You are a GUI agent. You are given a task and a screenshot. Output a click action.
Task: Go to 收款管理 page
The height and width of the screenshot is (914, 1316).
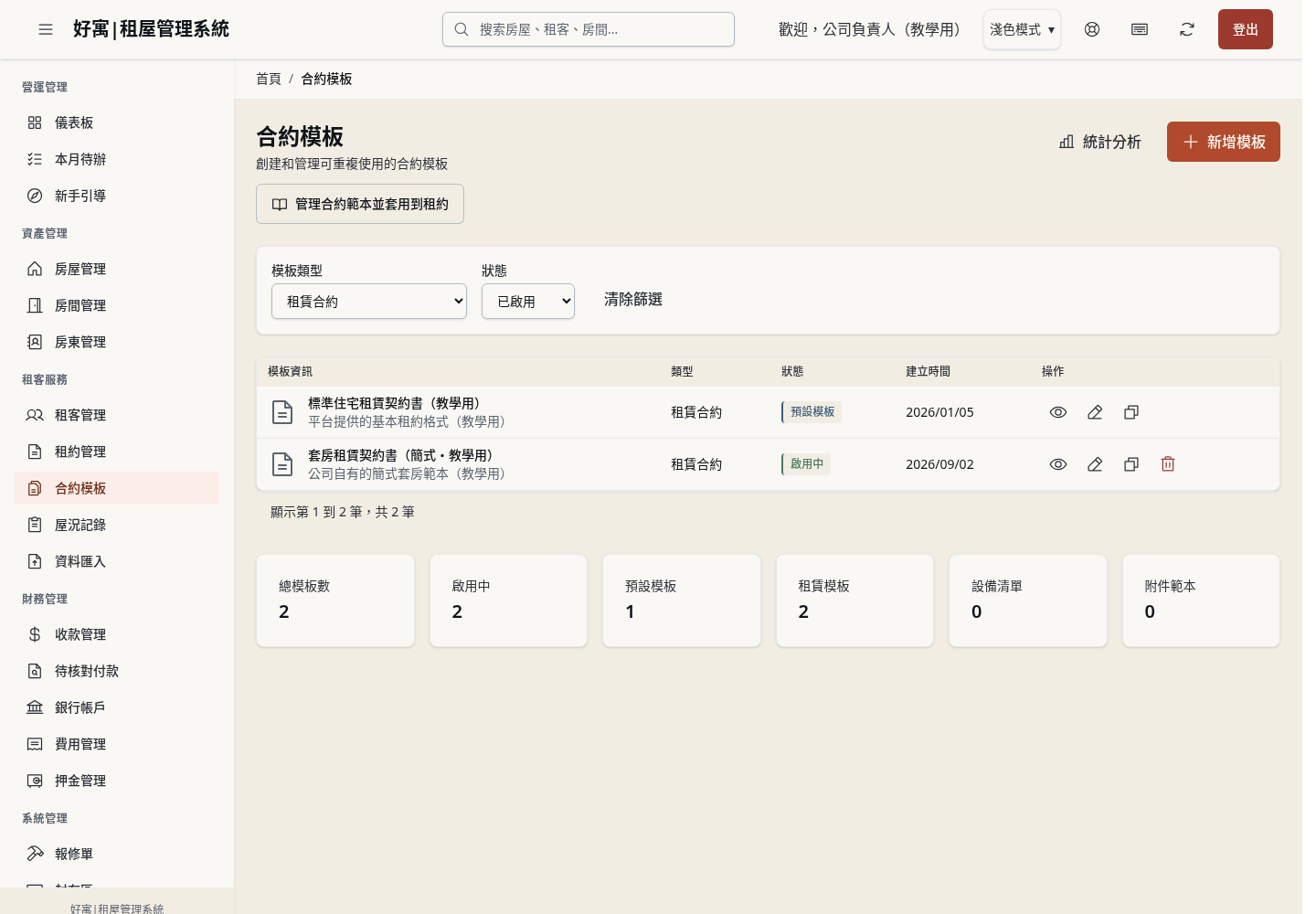click(x=117, y=634)
